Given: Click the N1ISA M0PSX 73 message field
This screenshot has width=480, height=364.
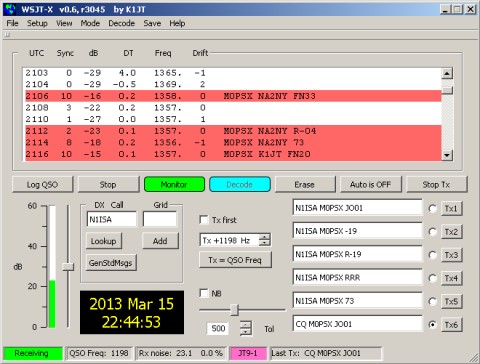Looking at the screenshot, I should tap(357, 301).
